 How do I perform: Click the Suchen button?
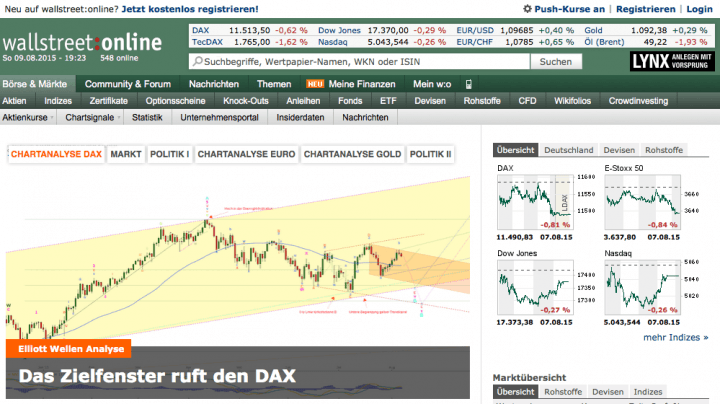(x=556, y=62)
